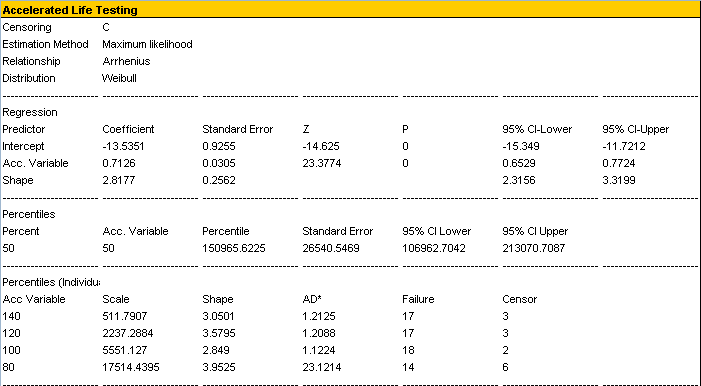Click the Maximum likelihood estimation method cell
The height and width of the screenshot is (386, 701).
coord(147,44)
